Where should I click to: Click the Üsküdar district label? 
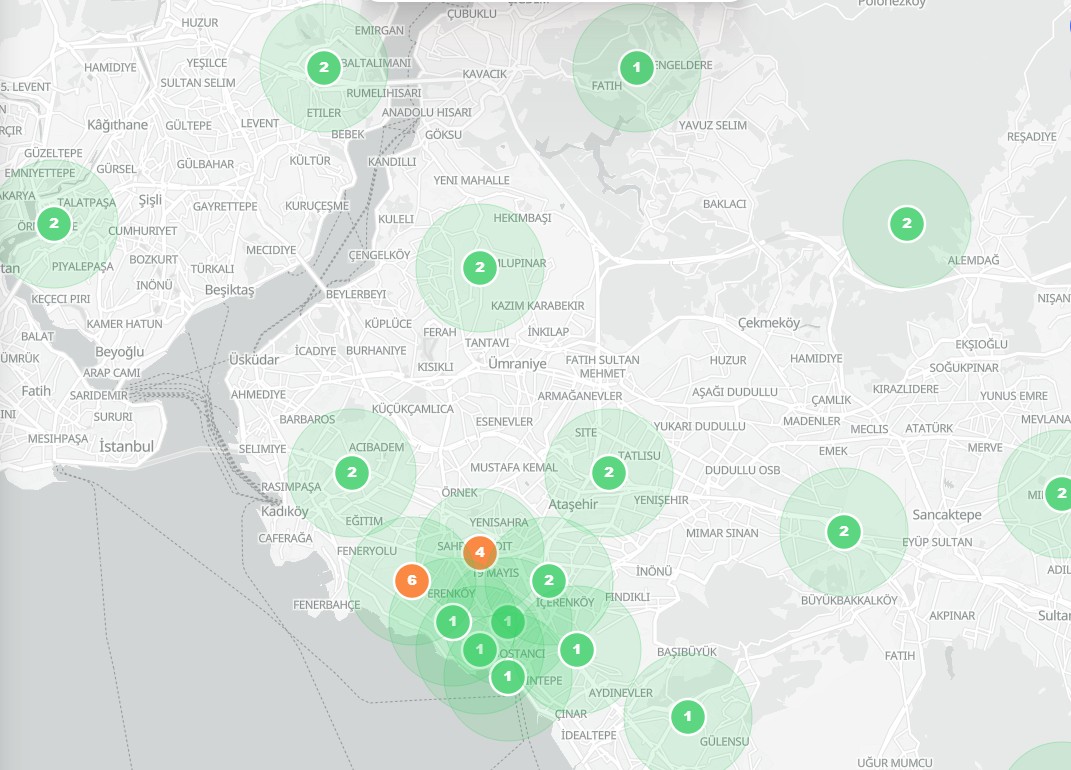[x=253, y=359]
